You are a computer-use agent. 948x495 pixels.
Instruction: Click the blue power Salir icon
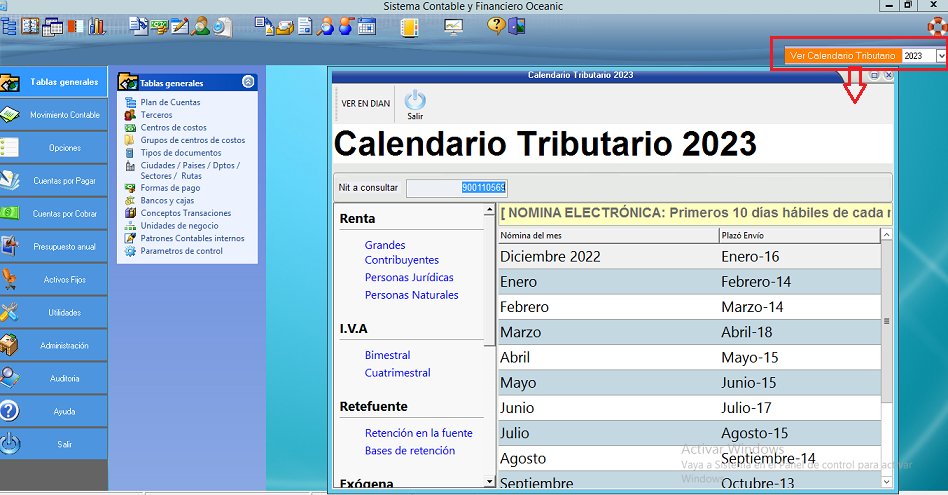click(x=415, y=100)
